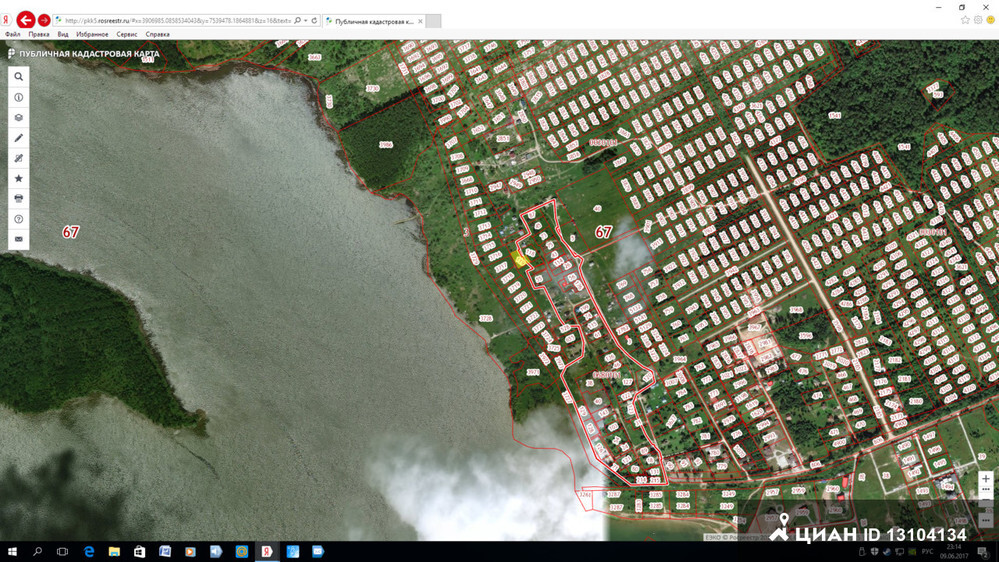
Task: Click the large 67 label over the lake
Action: (x=71, y=232)
